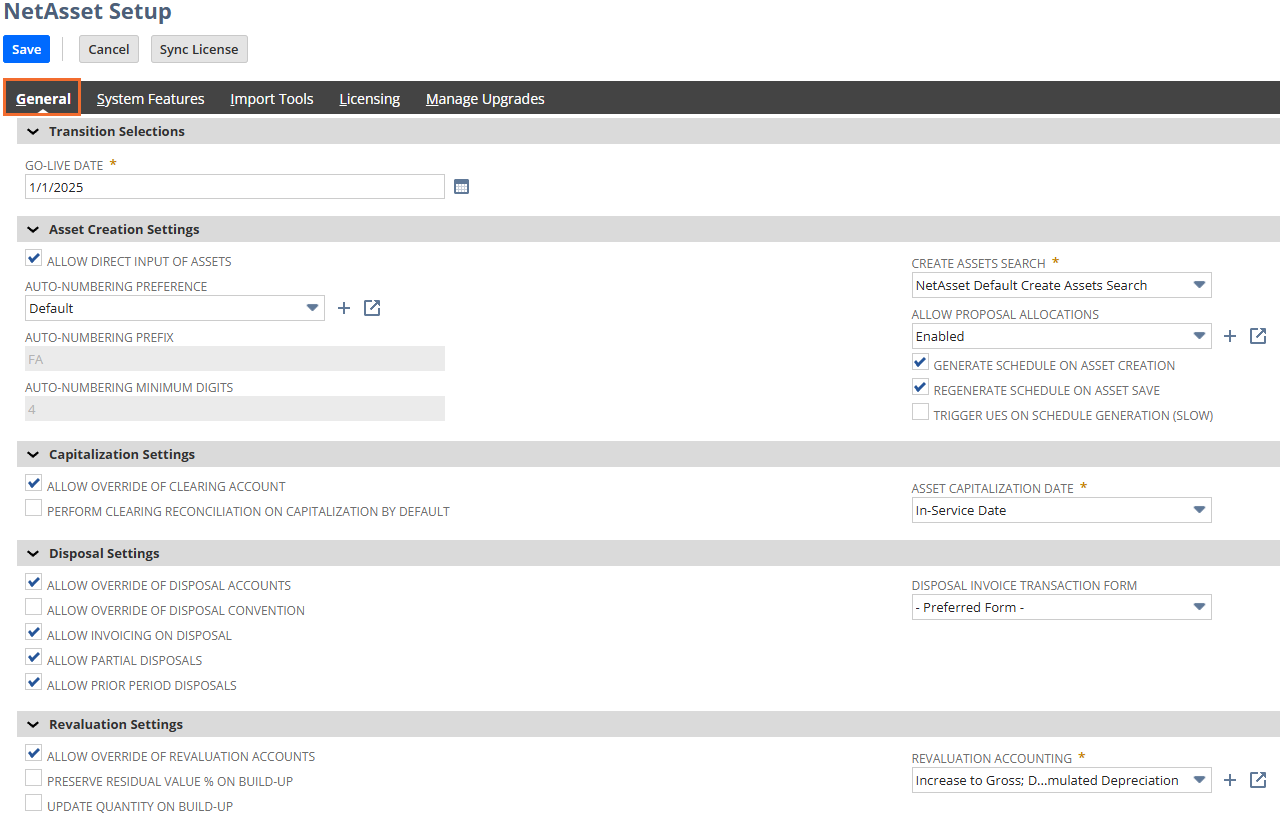This screenshot has width=1280, height=813.
Task: Switch to the System Features tab
Action: (150, 99)
